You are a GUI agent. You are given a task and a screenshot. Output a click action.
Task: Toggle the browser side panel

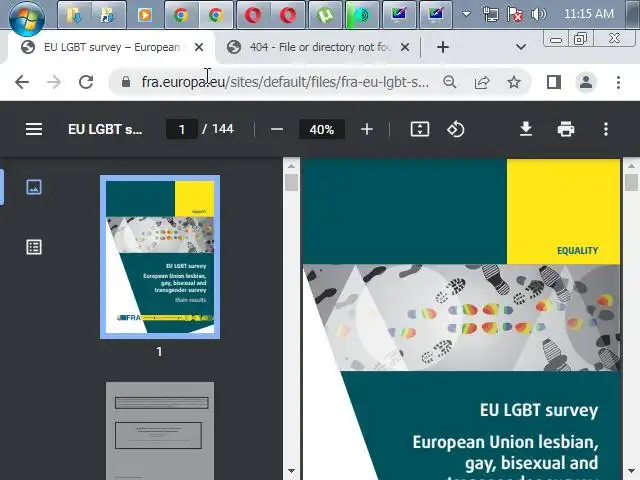tap(553, 82)
